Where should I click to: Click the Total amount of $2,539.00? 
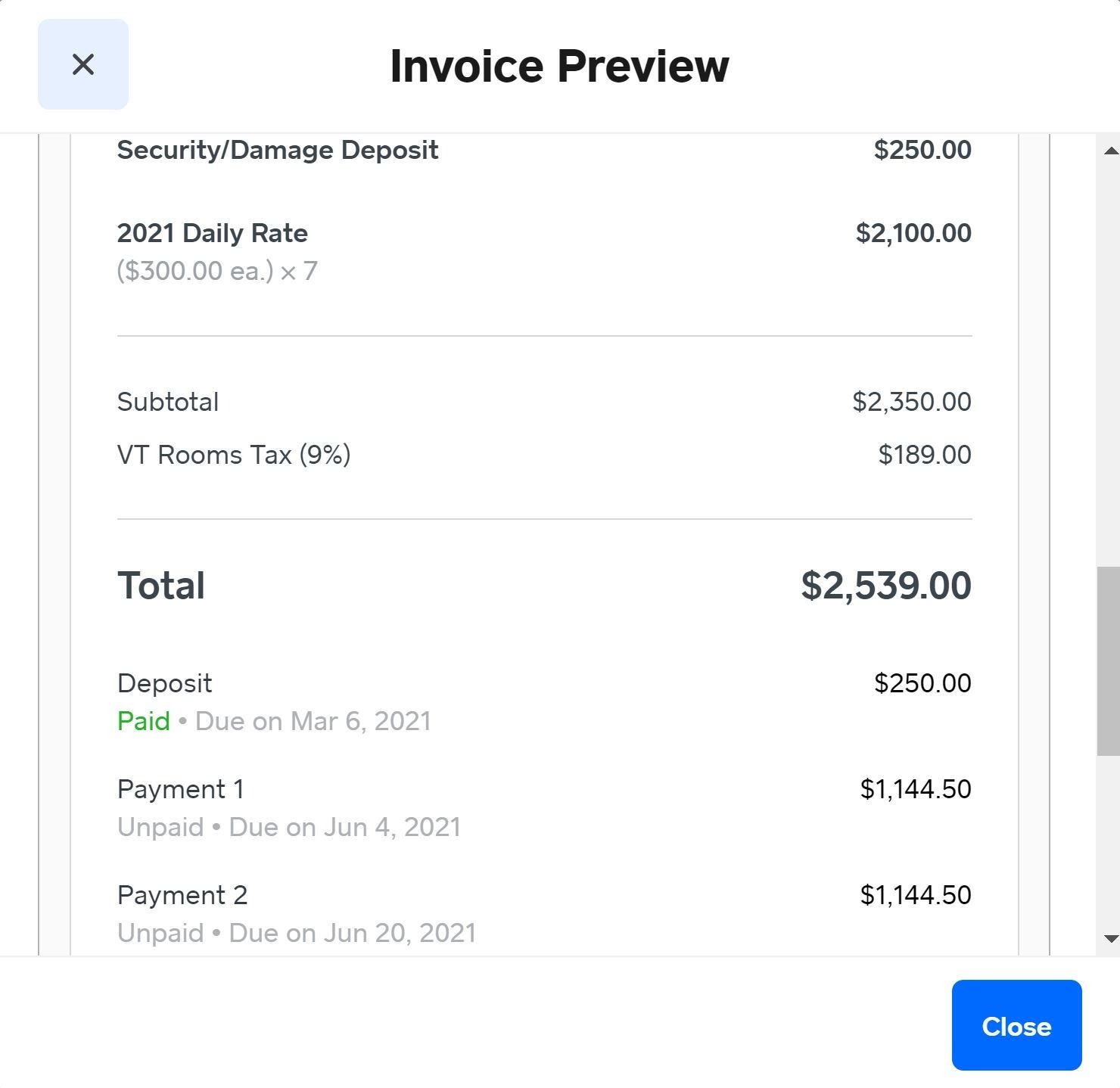coord(887,584)
